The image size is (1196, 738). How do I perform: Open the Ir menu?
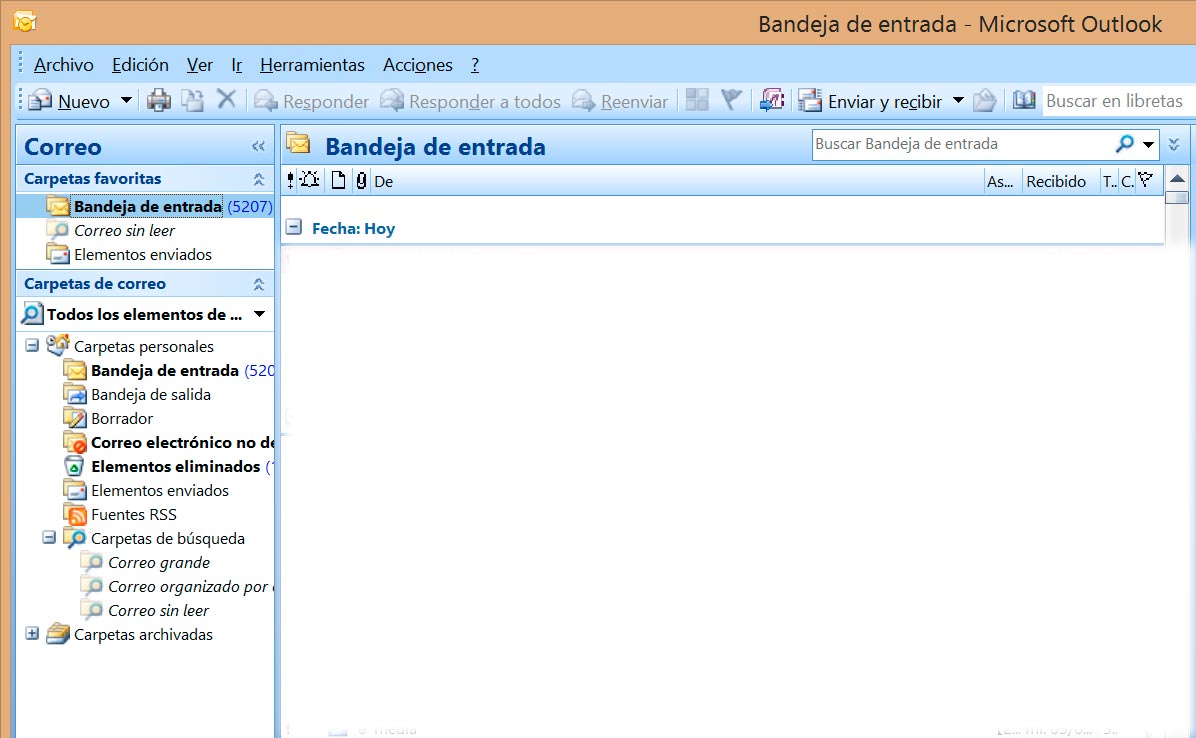click(236, 65)
